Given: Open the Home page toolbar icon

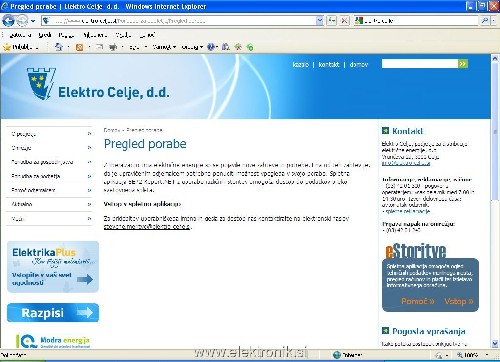Looking at the screenshot, I should click(x=59, y=47).
